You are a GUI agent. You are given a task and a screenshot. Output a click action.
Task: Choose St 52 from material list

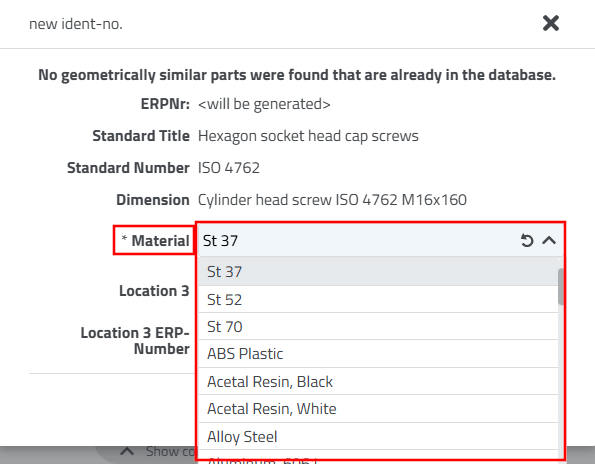click(378, 299)
